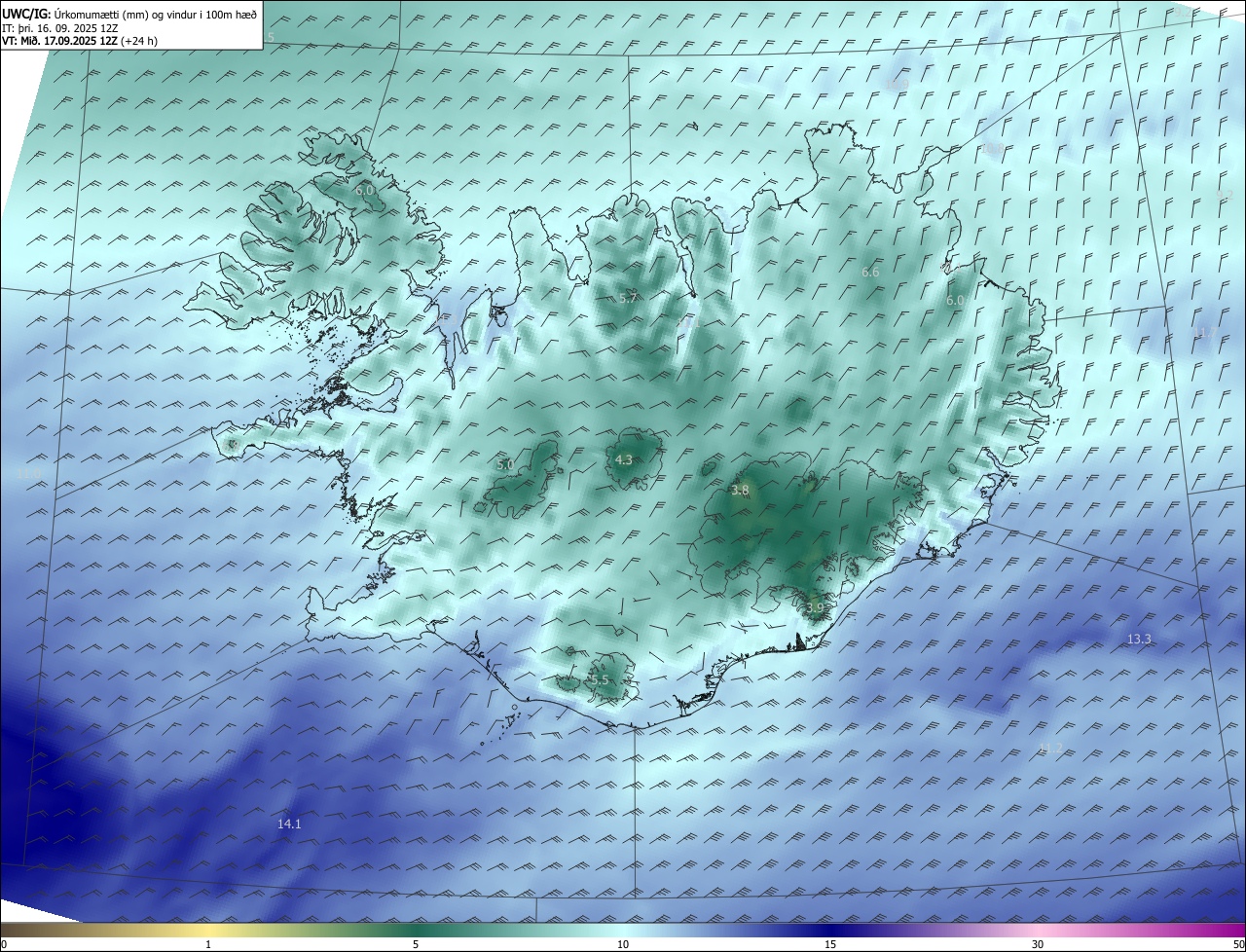Click the 50 tick label on the color scale

point(1238,944)
